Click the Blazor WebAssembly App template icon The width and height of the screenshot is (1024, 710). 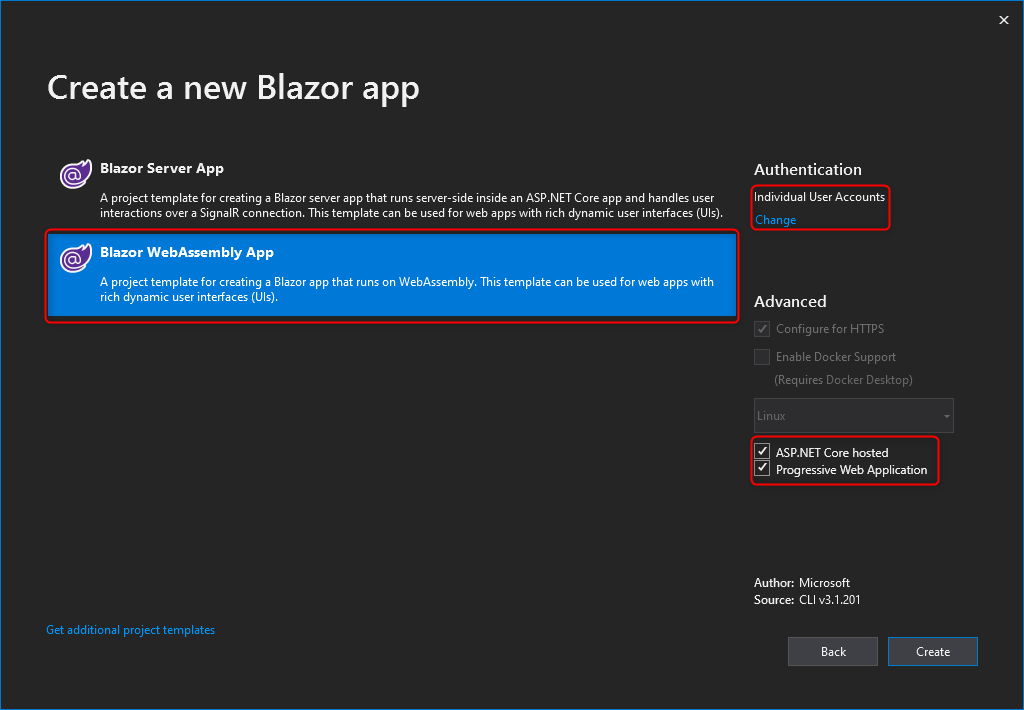click(x=76, y=258)
